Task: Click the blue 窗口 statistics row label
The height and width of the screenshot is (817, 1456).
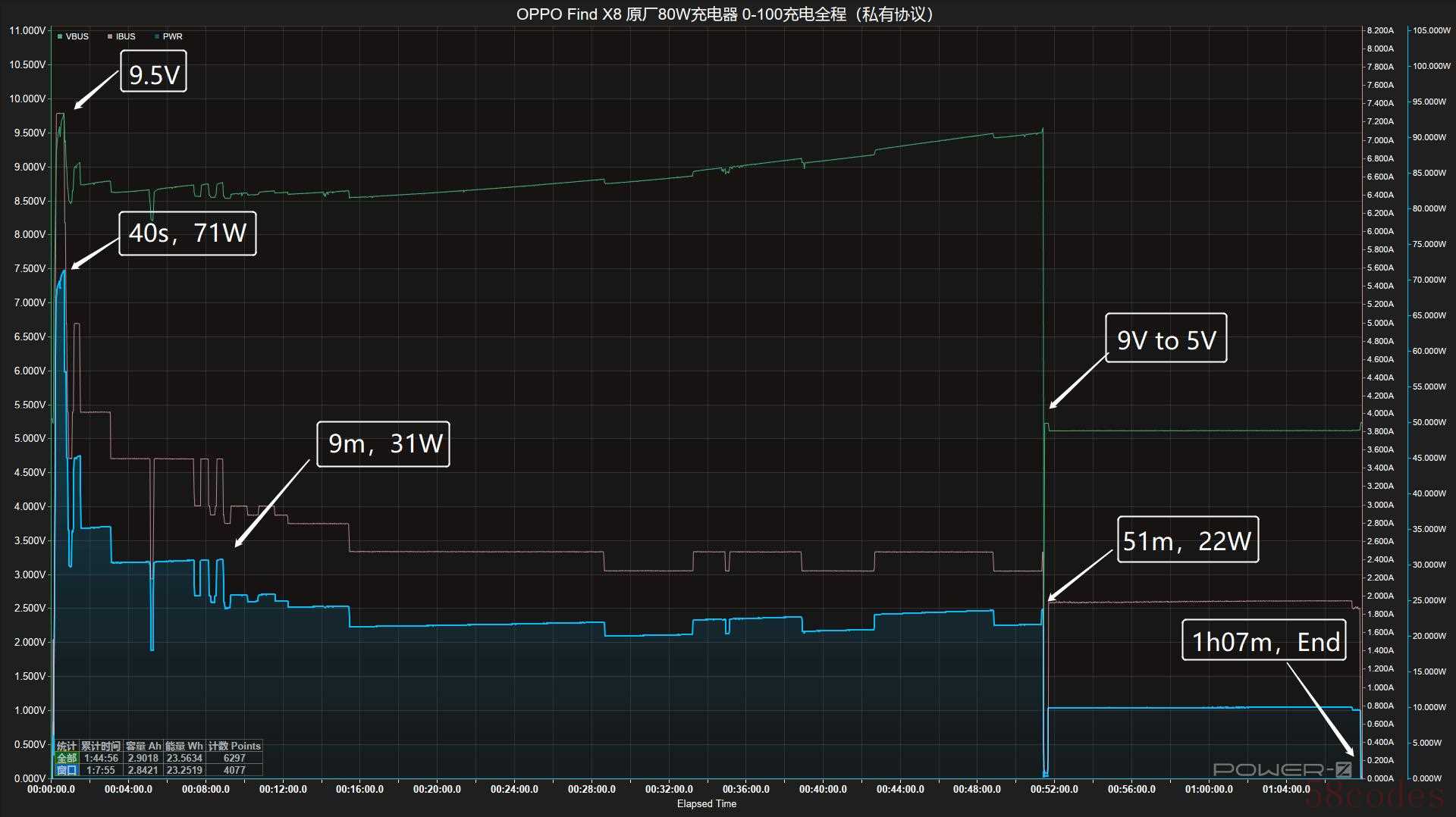Action: (x=67, y=770)
